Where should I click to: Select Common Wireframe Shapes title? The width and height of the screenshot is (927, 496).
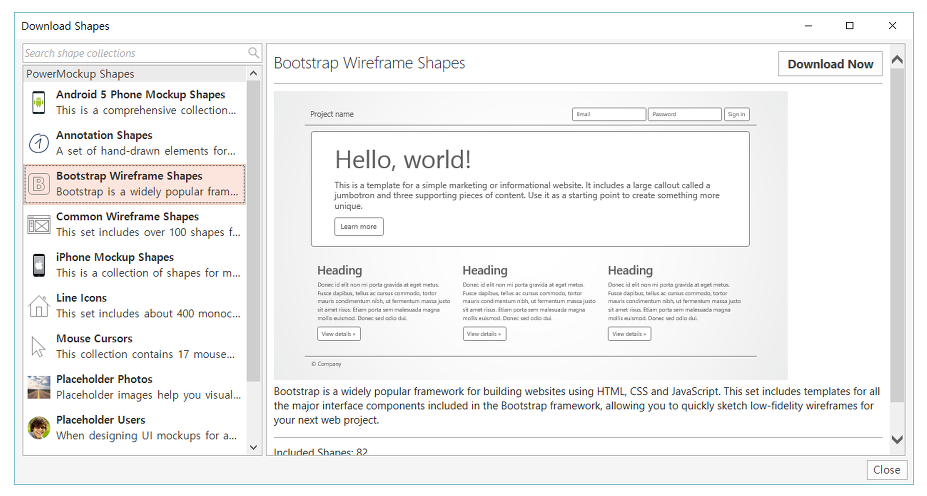click(127, 217)
